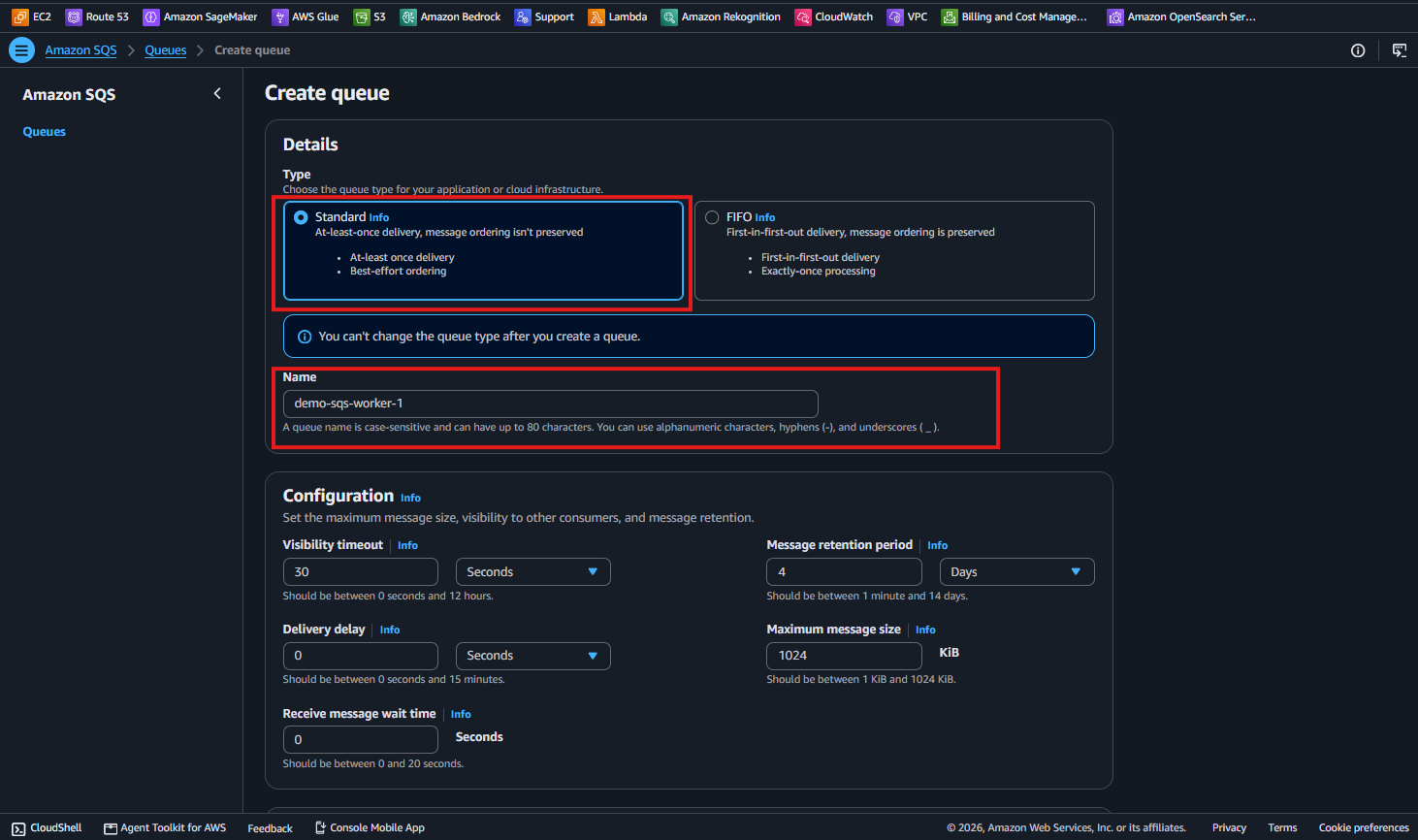1418x840 pixels.
Task: Go to Amazon SQS breadcrumb link
Action: click(81, 50)
